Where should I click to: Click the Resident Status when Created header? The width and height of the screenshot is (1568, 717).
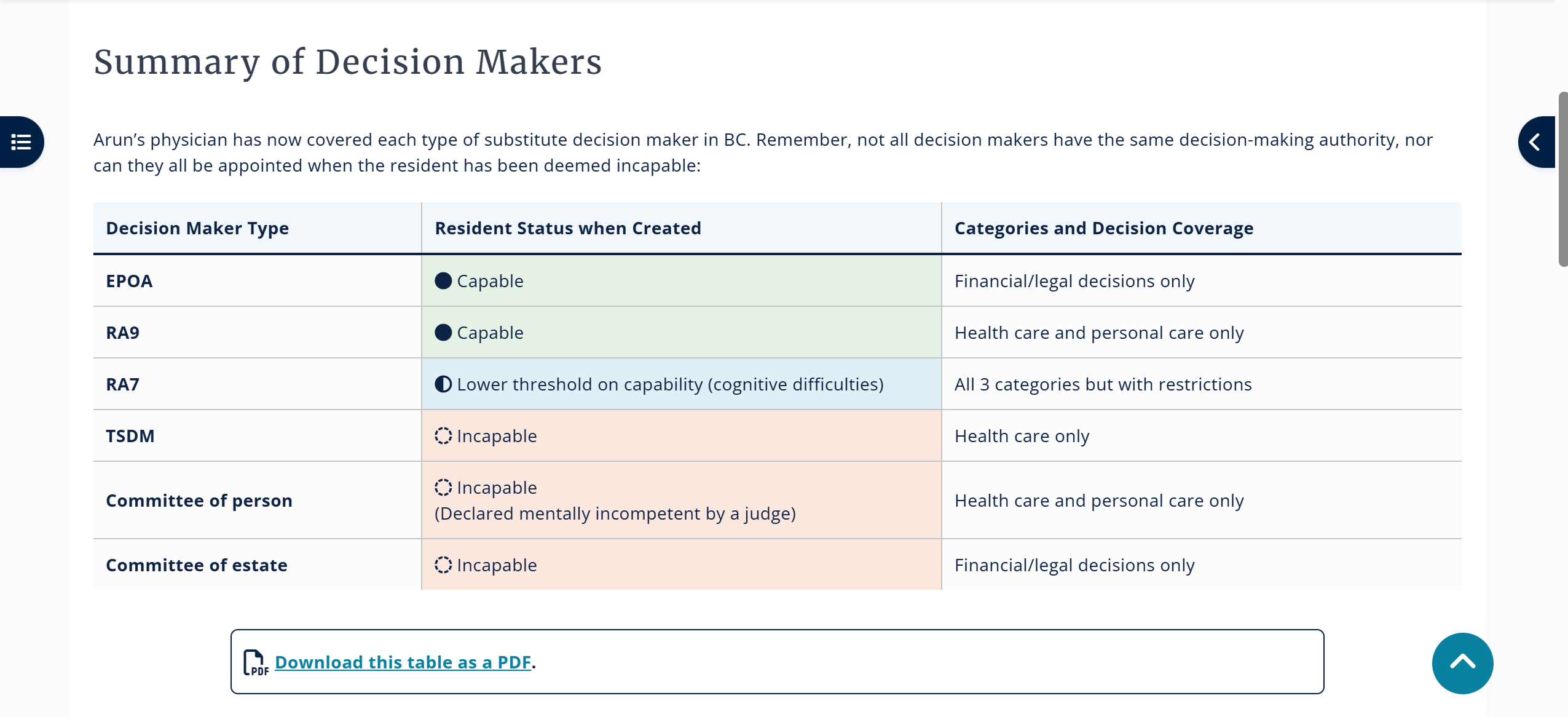(x=568, y=228)
